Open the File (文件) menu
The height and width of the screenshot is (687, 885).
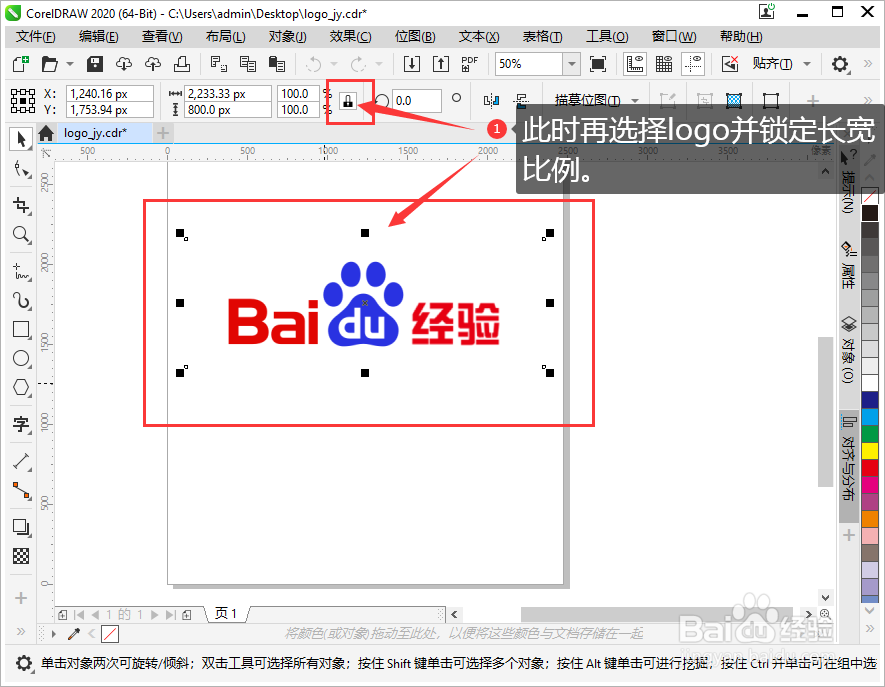coord(36,37)
